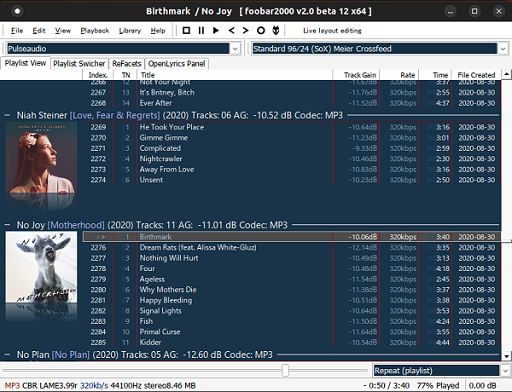Switch to the OpenLyrics Panel tab
512x392 pixels.
(x=177, y=64)
